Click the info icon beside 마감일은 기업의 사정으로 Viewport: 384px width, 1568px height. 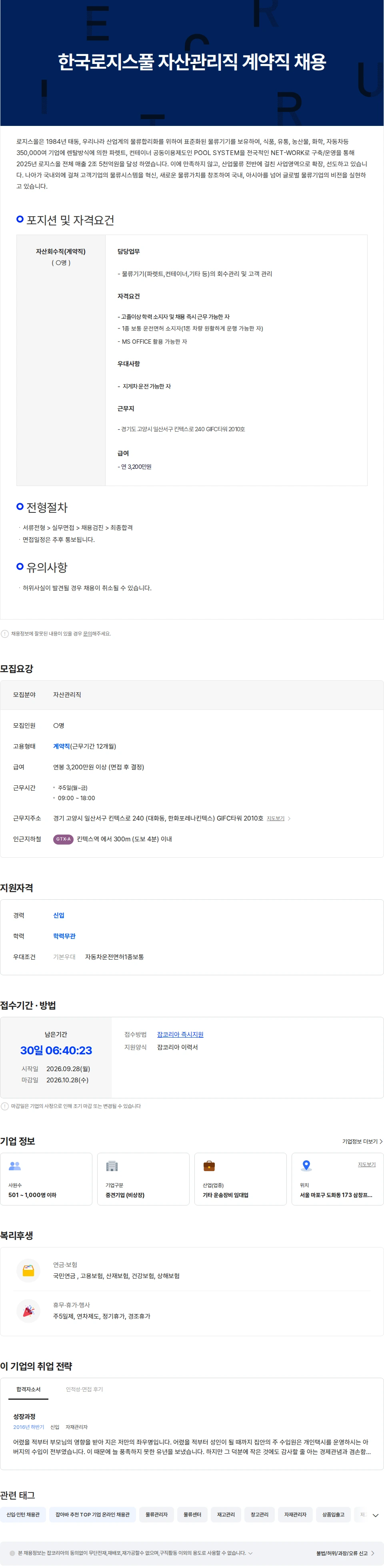5,1106
